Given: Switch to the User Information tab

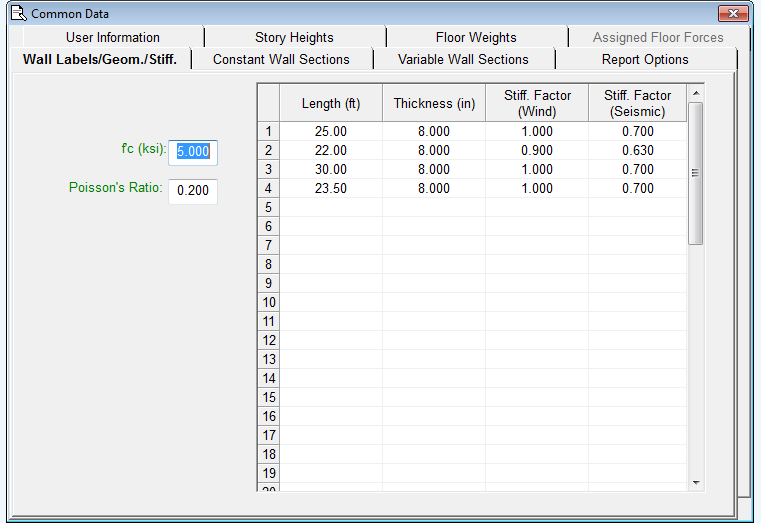Looking at the screenshot, I should pos(112,37).
